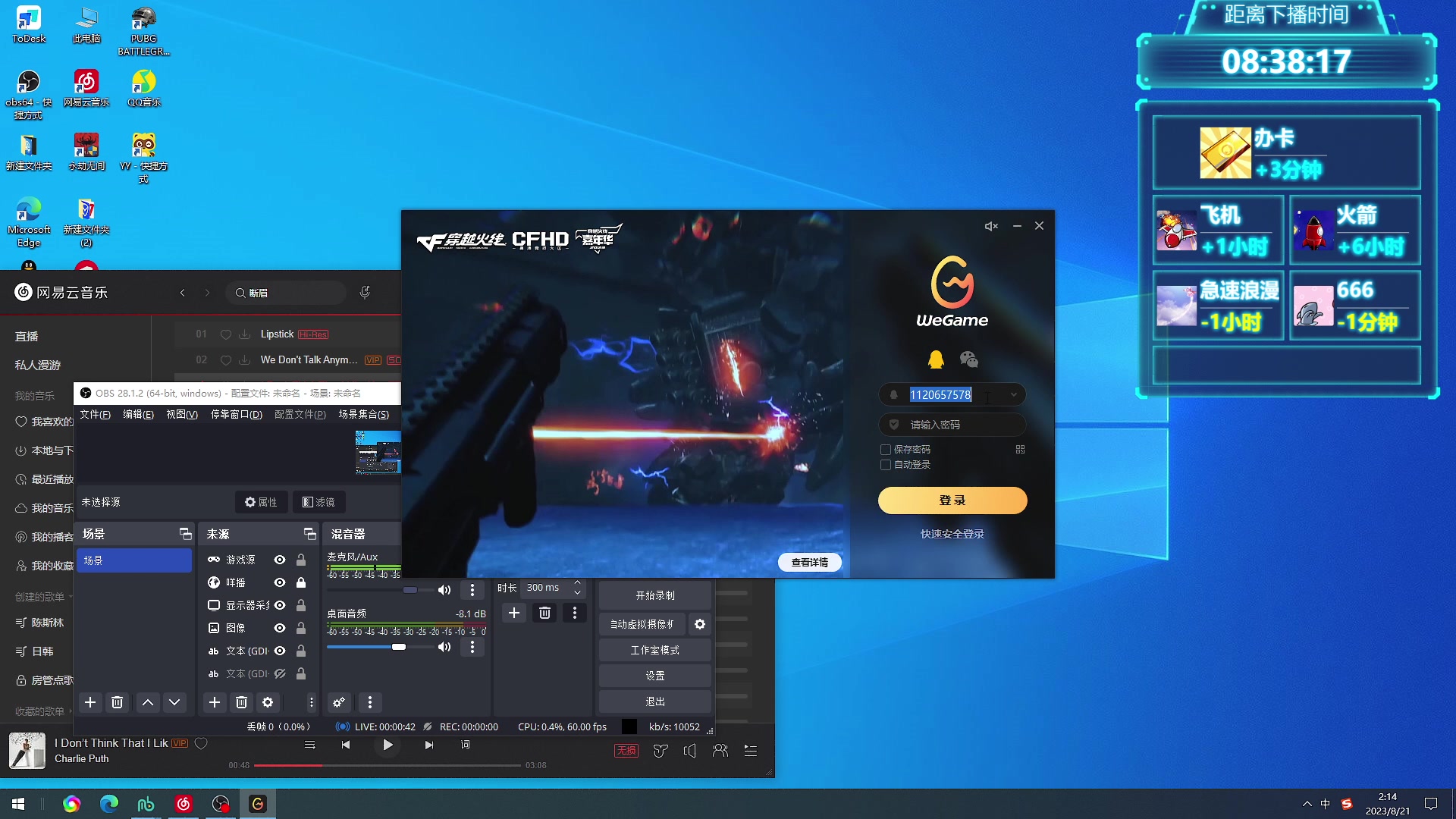Image resolution: width=1456 pixels, height=819 pixels.
Task: Toggle 保存密码 checkbox in WeGame
Action: pyautogui.click(x=885, y=450)
